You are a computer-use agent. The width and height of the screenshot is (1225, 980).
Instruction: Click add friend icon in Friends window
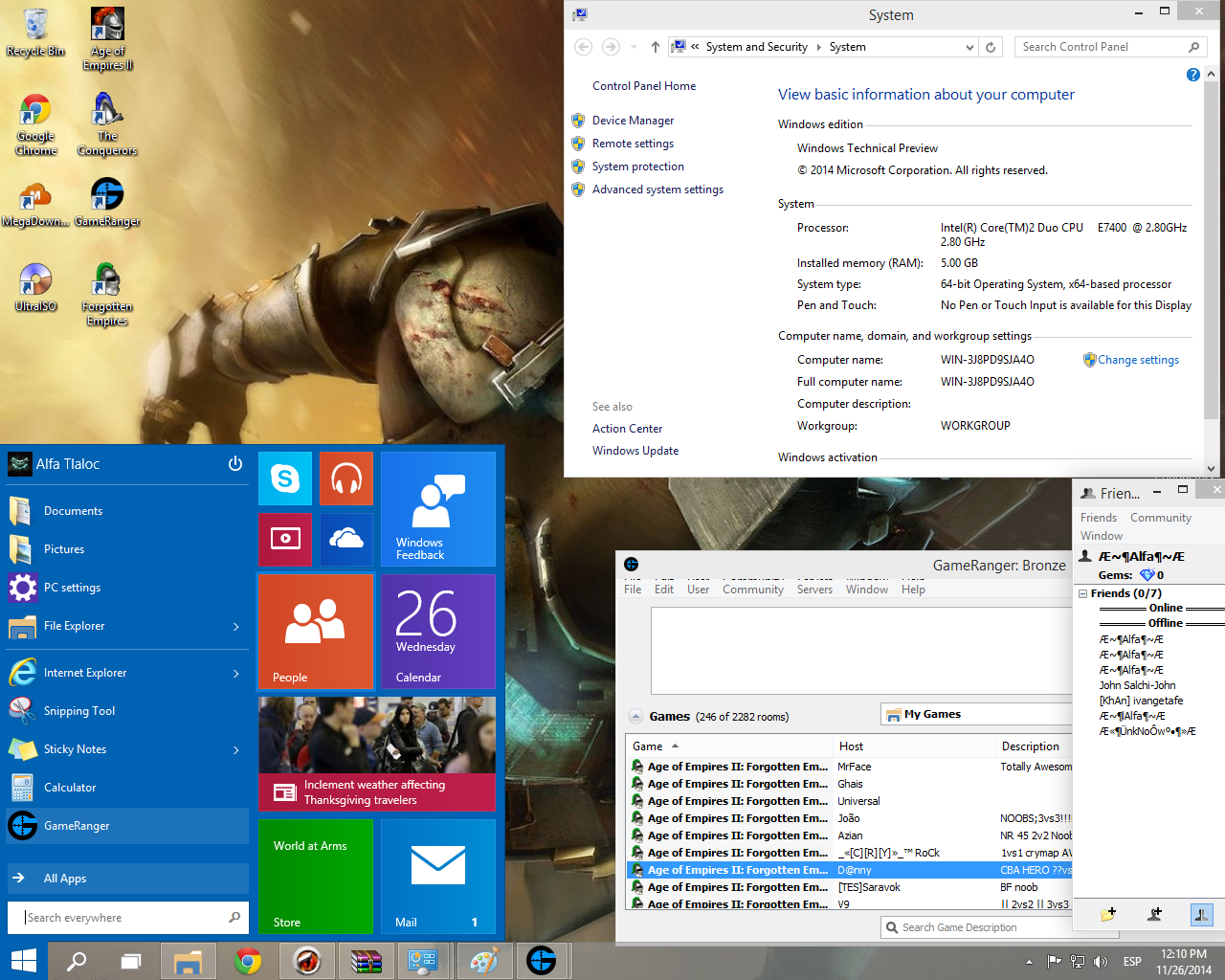pyautogui.click(x=1155, y=914)
